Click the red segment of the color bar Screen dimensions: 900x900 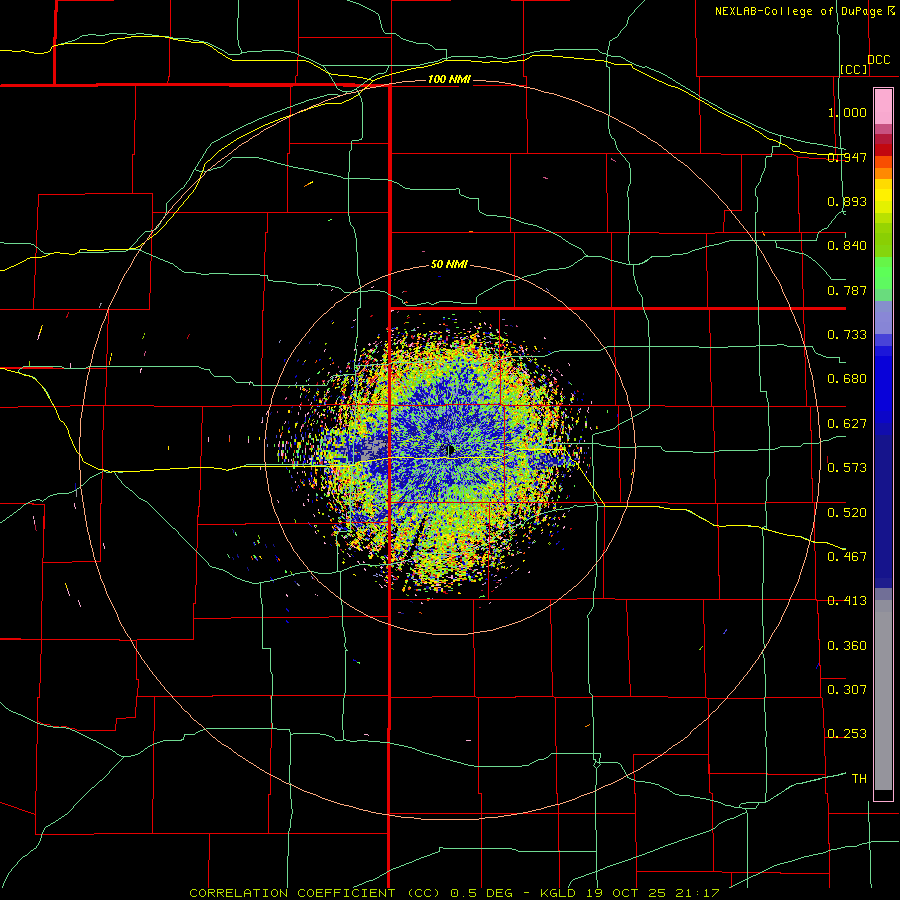click(883, 150)
